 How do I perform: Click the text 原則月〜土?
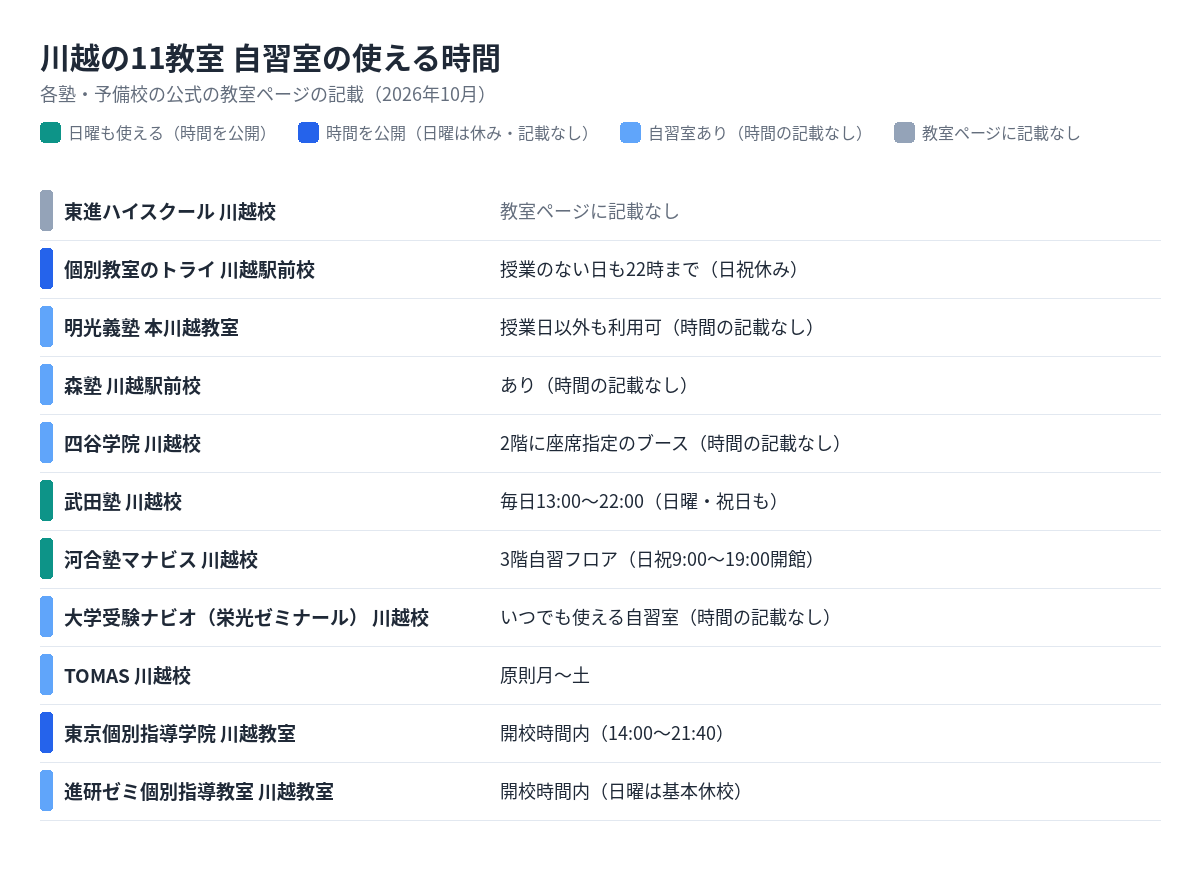click(x=545, y=676)
